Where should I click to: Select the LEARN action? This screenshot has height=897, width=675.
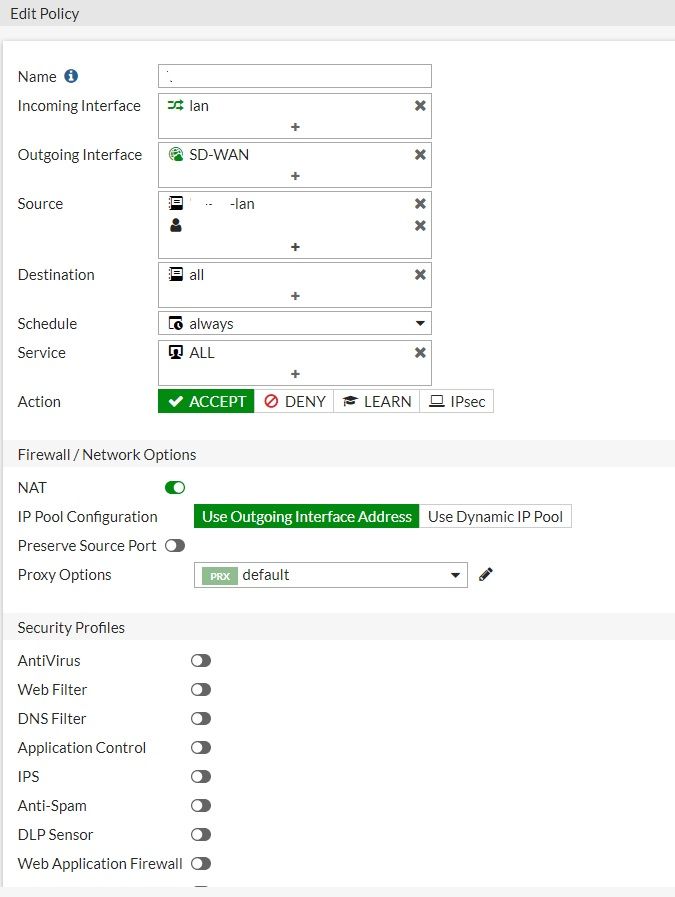pos(376,401)
